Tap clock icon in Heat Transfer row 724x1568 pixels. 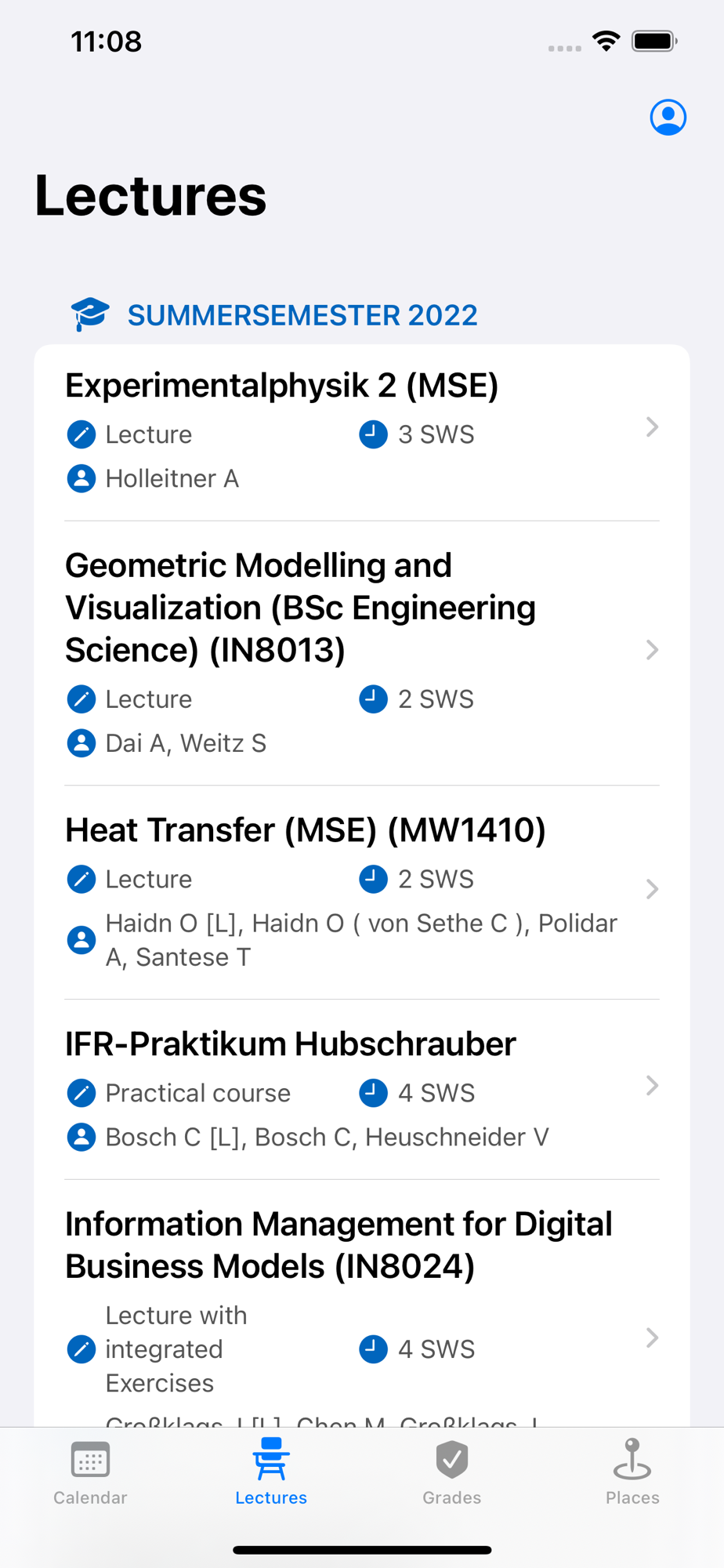point(373,880)
